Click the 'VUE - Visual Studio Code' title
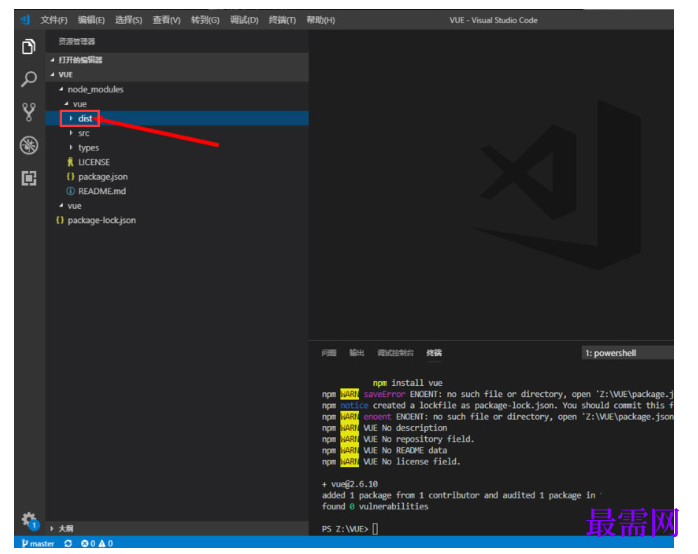 (493, 20)
